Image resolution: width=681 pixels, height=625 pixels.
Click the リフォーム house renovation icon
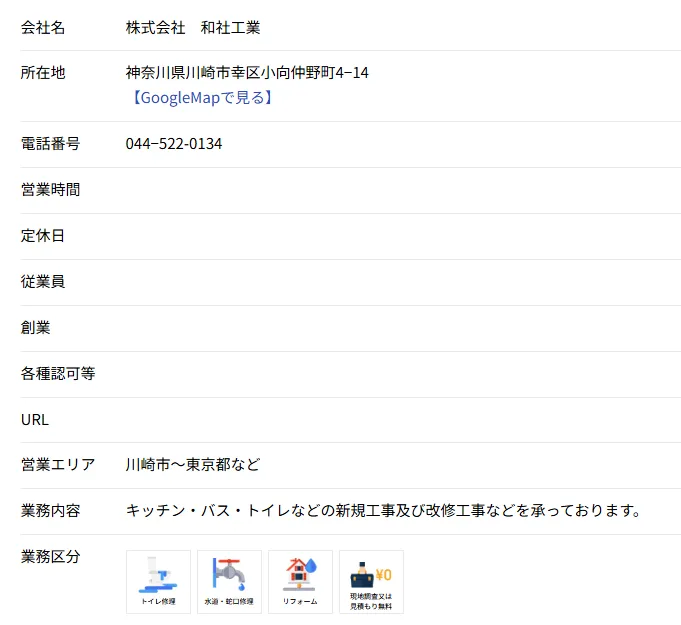point(300,581)
